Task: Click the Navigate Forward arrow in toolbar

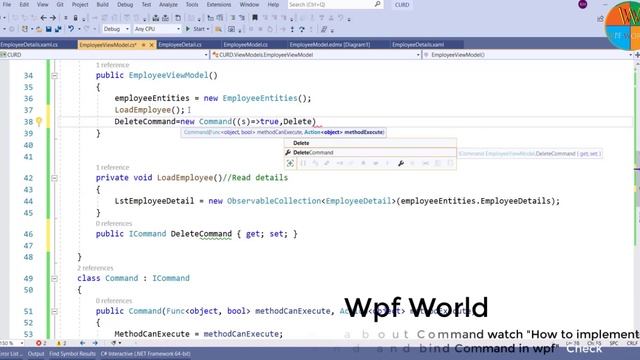Action: [x=53, y=18]
